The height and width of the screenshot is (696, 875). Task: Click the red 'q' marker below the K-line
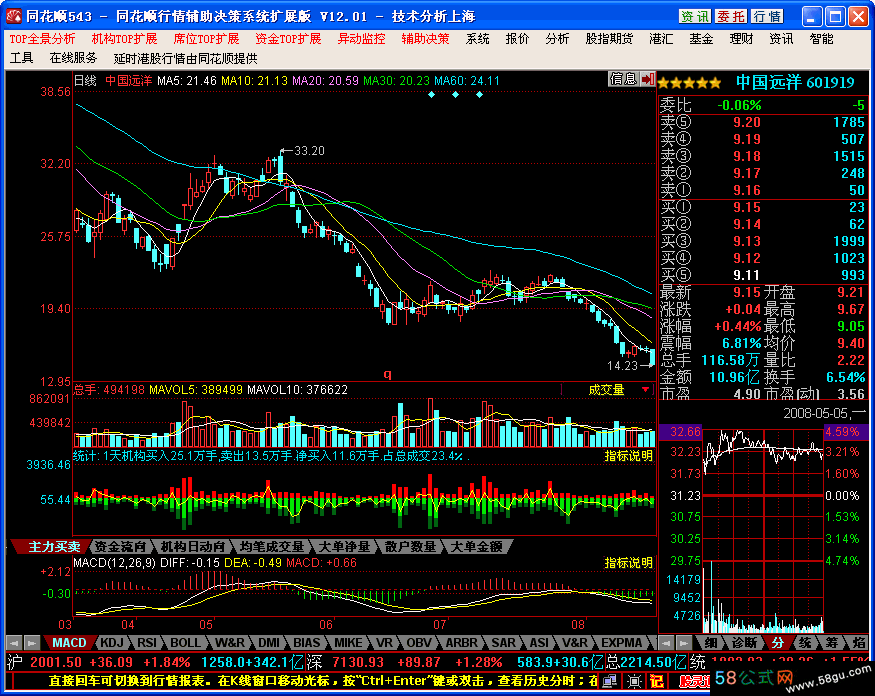[387, 375]
